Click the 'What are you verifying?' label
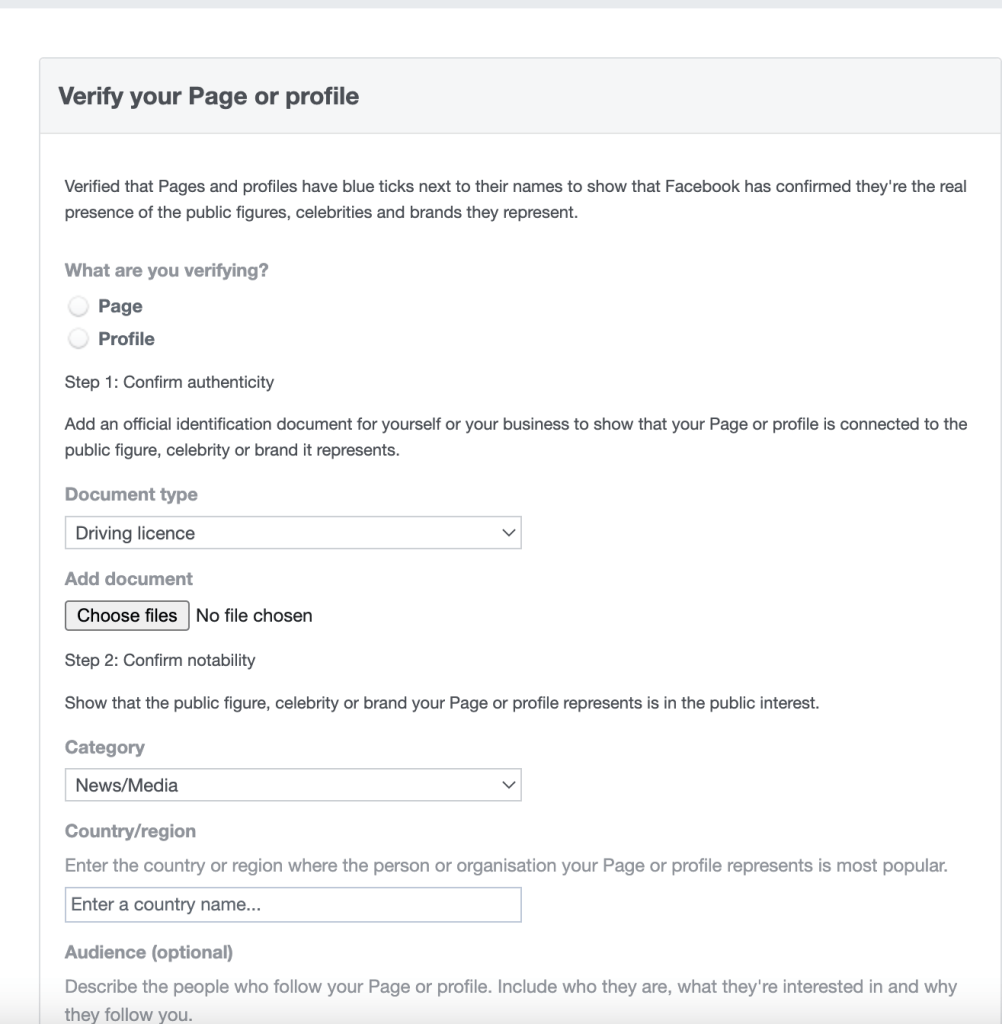 pyautogui.click(x=167, y=270)
